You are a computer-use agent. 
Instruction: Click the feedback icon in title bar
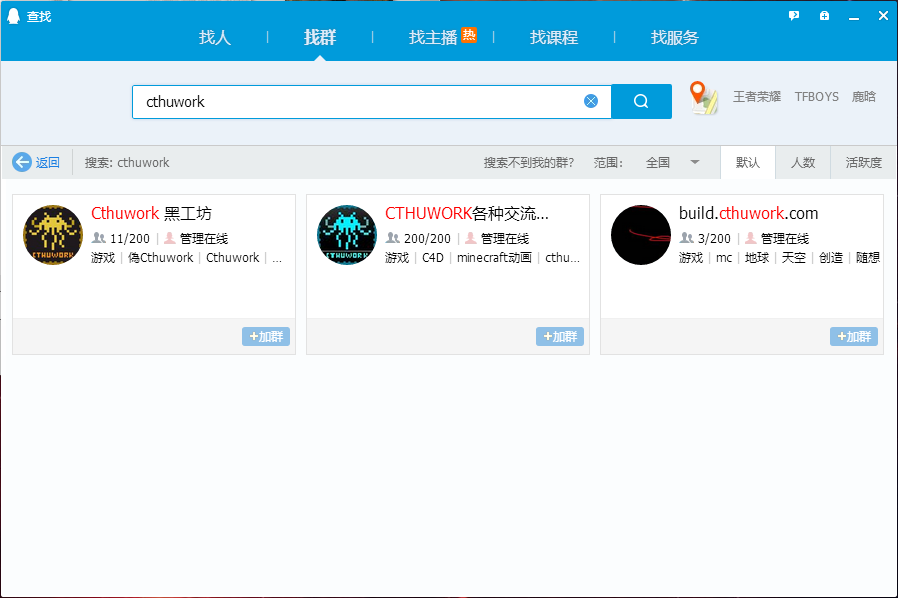(x=794, y=16)
